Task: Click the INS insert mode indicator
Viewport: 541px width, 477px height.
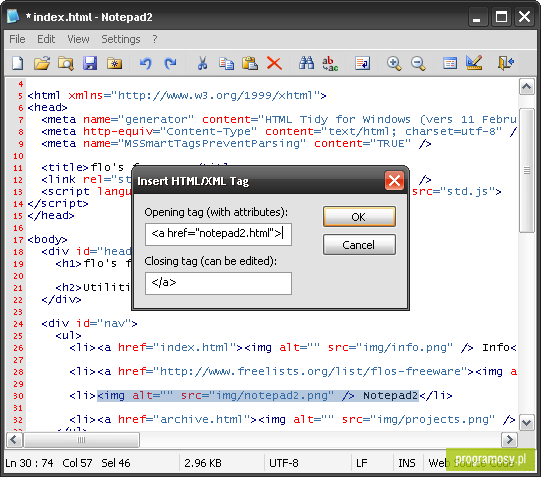Action: point(407,463)
